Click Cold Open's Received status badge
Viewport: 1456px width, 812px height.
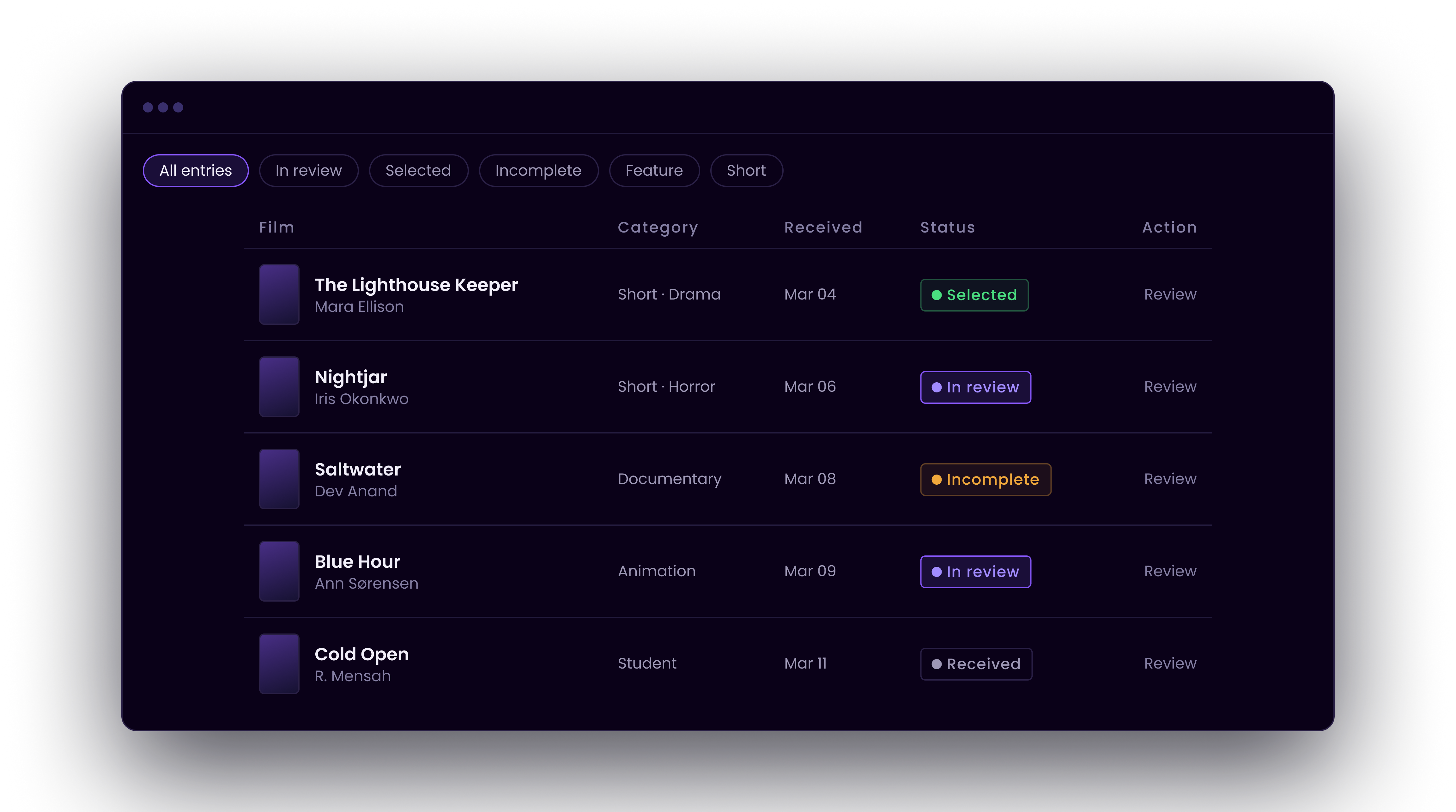tap(976, 664)
